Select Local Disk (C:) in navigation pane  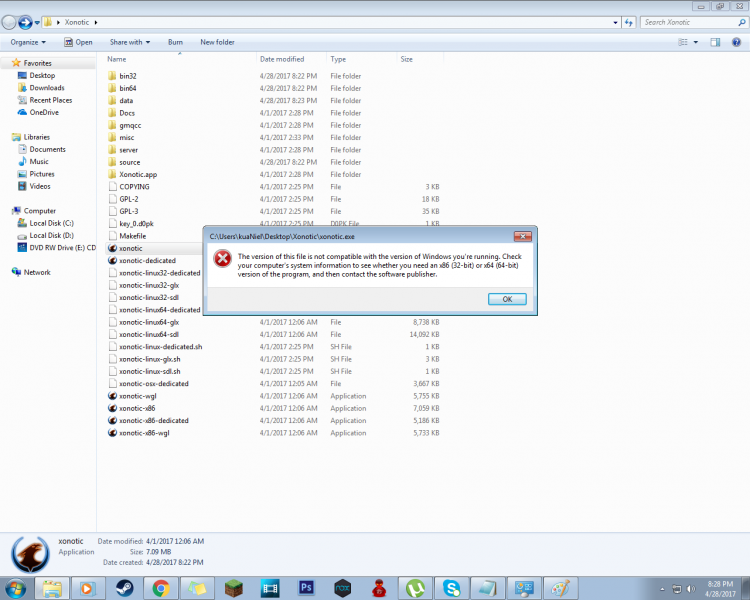52,223
